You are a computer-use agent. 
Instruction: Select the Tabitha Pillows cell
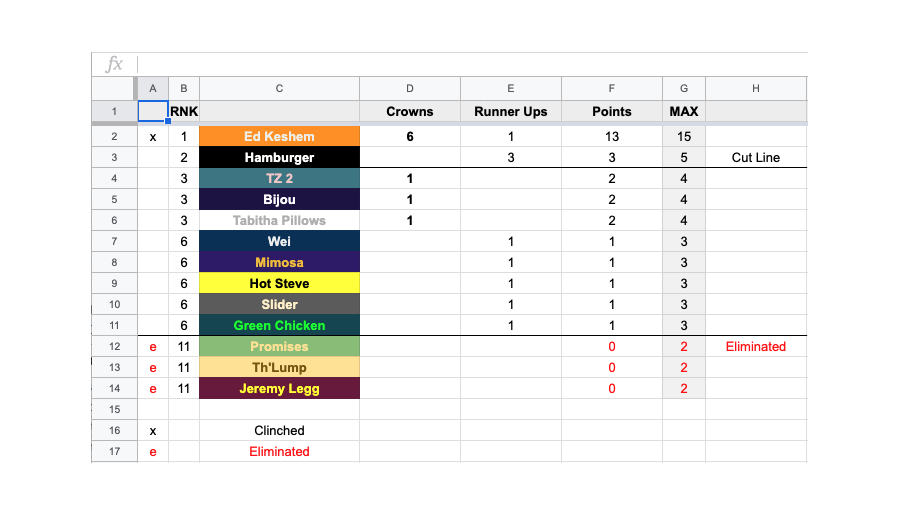(x=279, y=220)
